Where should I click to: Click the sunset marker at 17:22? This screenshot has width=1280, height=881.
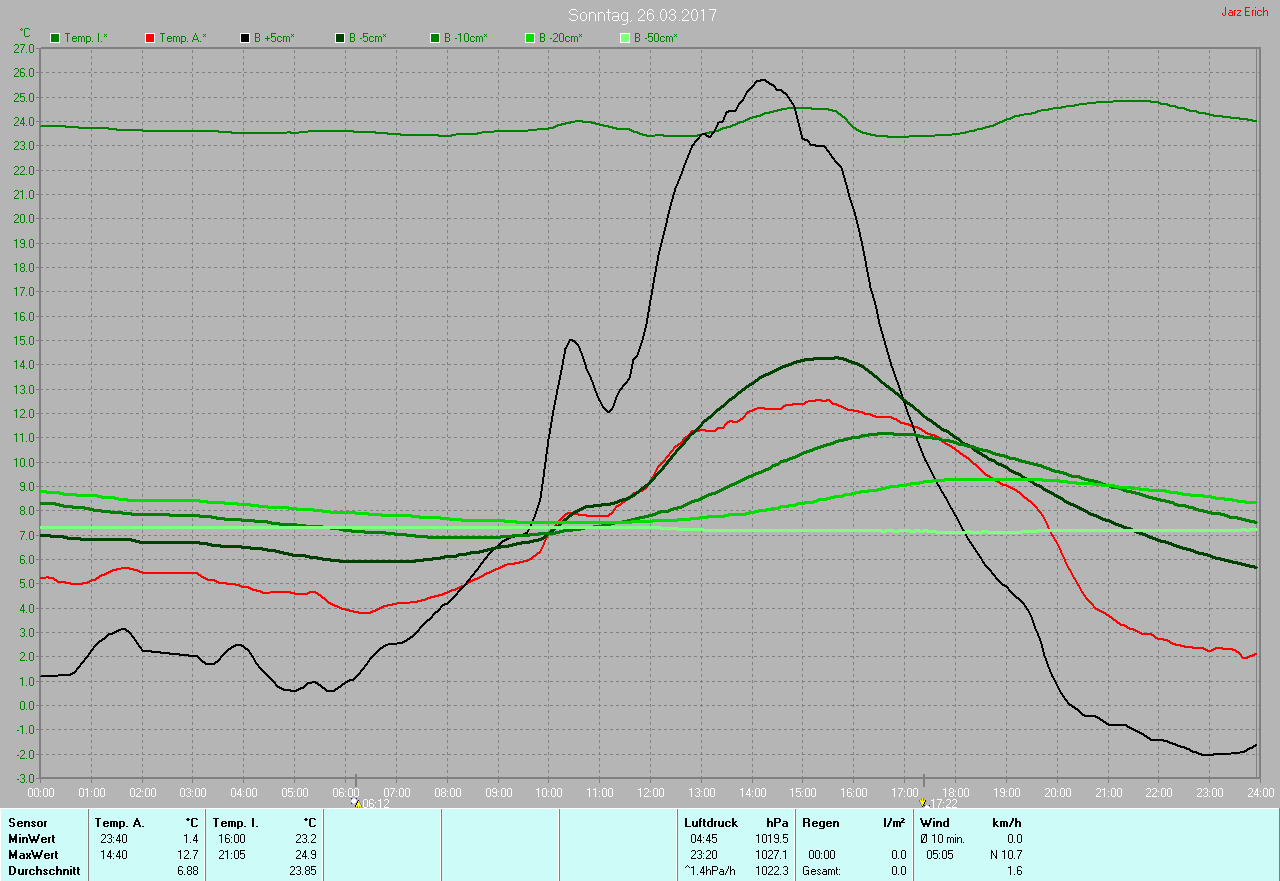923,803
